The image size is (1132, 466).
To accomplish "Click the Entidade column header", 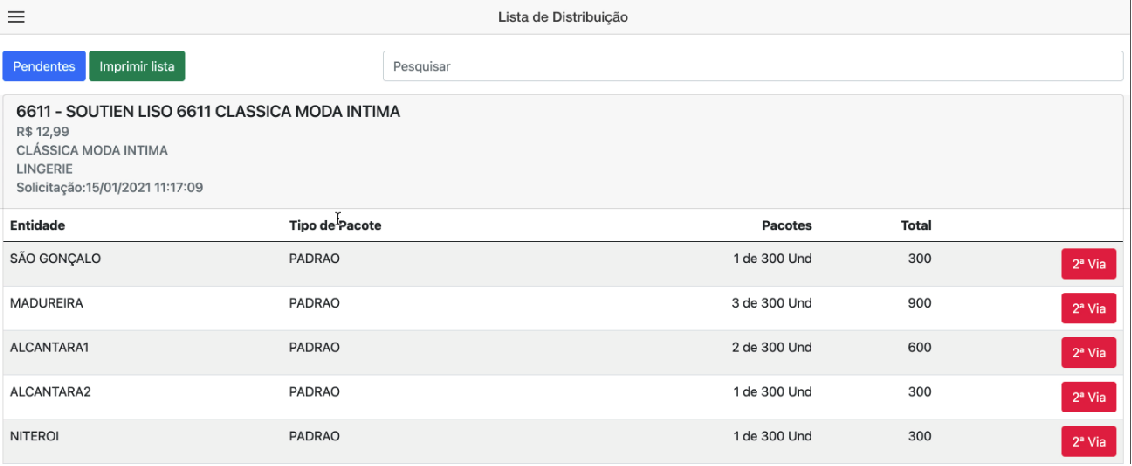I will 38,225.
